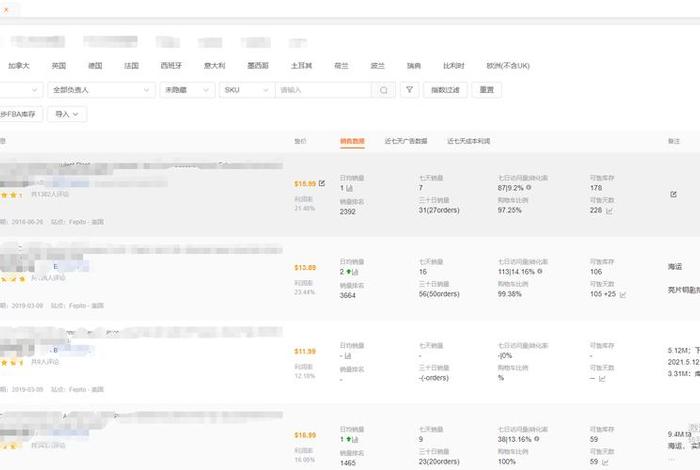Click info icon beside 87|9.2% conversion rate

pyautogui.click(x=529, y=187)
